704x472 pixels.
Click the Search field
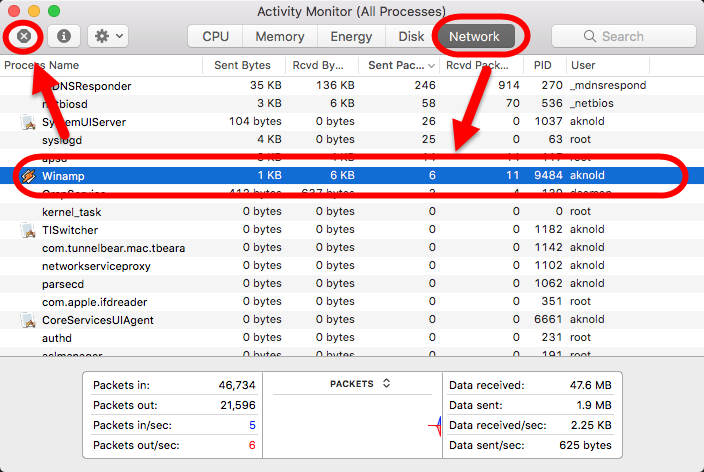pyautogui.click(x=622, y=36)
